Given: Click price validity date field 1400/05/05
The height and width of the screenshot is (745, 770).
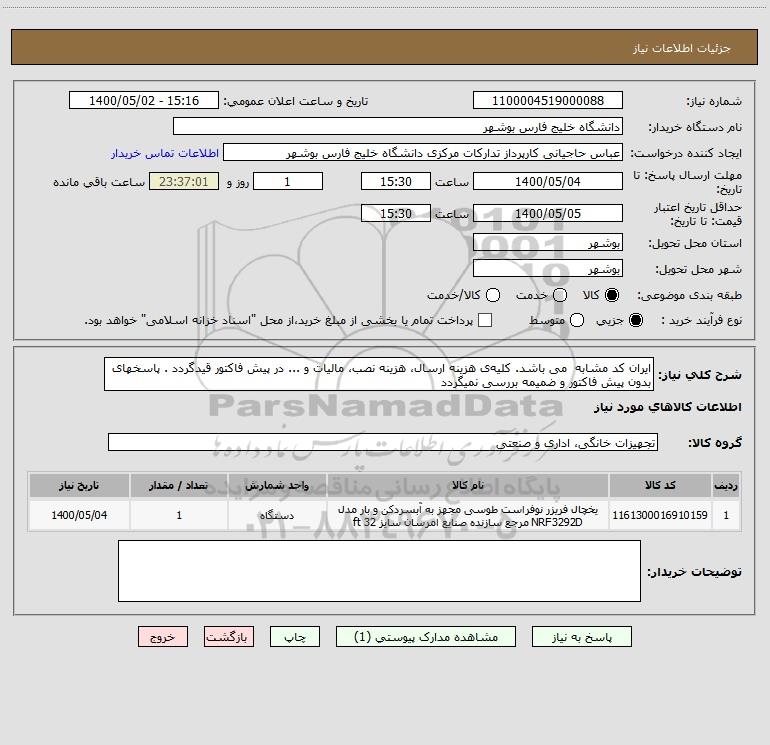Looking at the screenshot, I should click(x=548, y=213).
